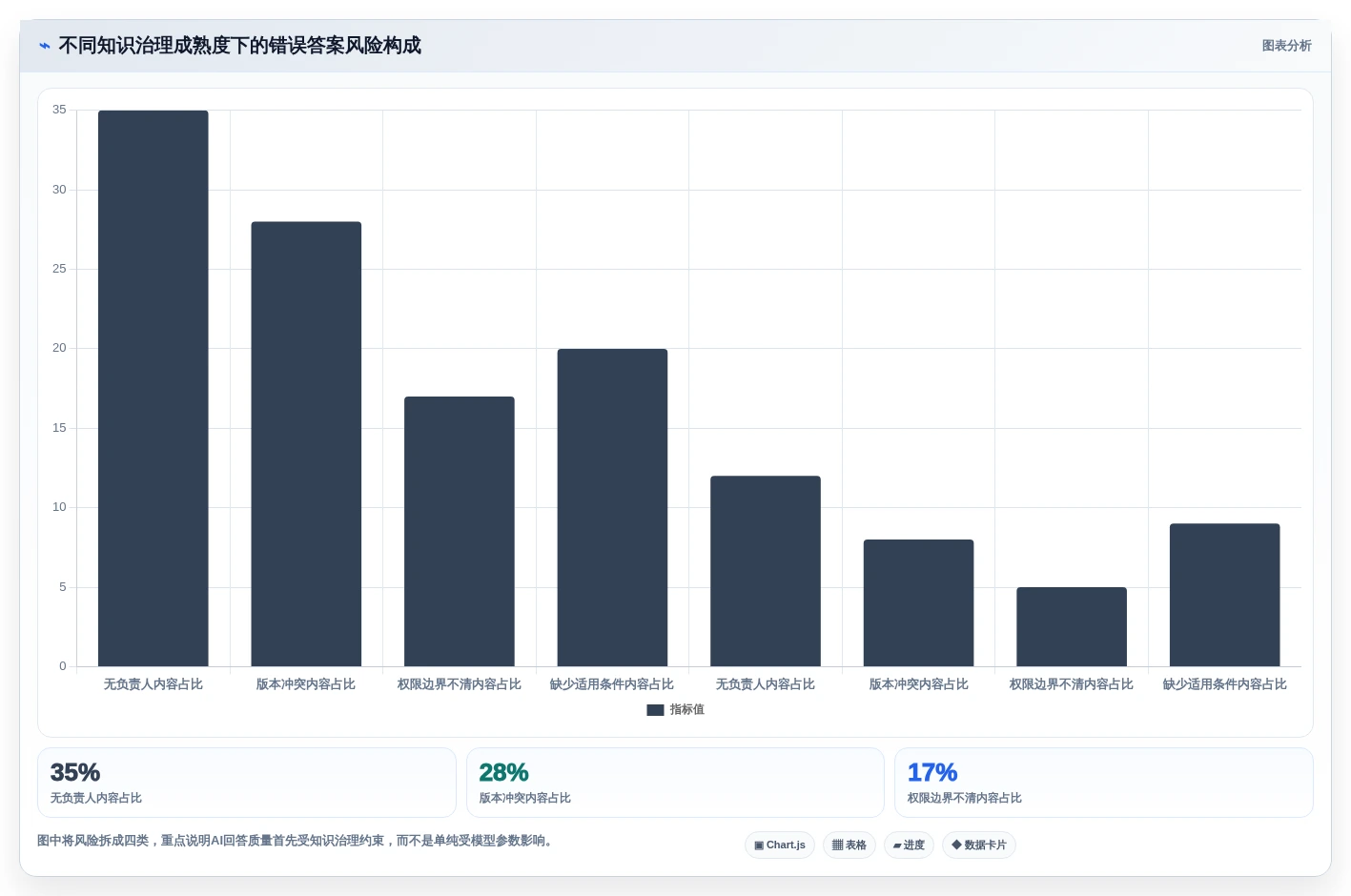Select the 数据卡片 tag chip
The image size is (1351, 896).
pyautogui.click(x=978, y=845)
